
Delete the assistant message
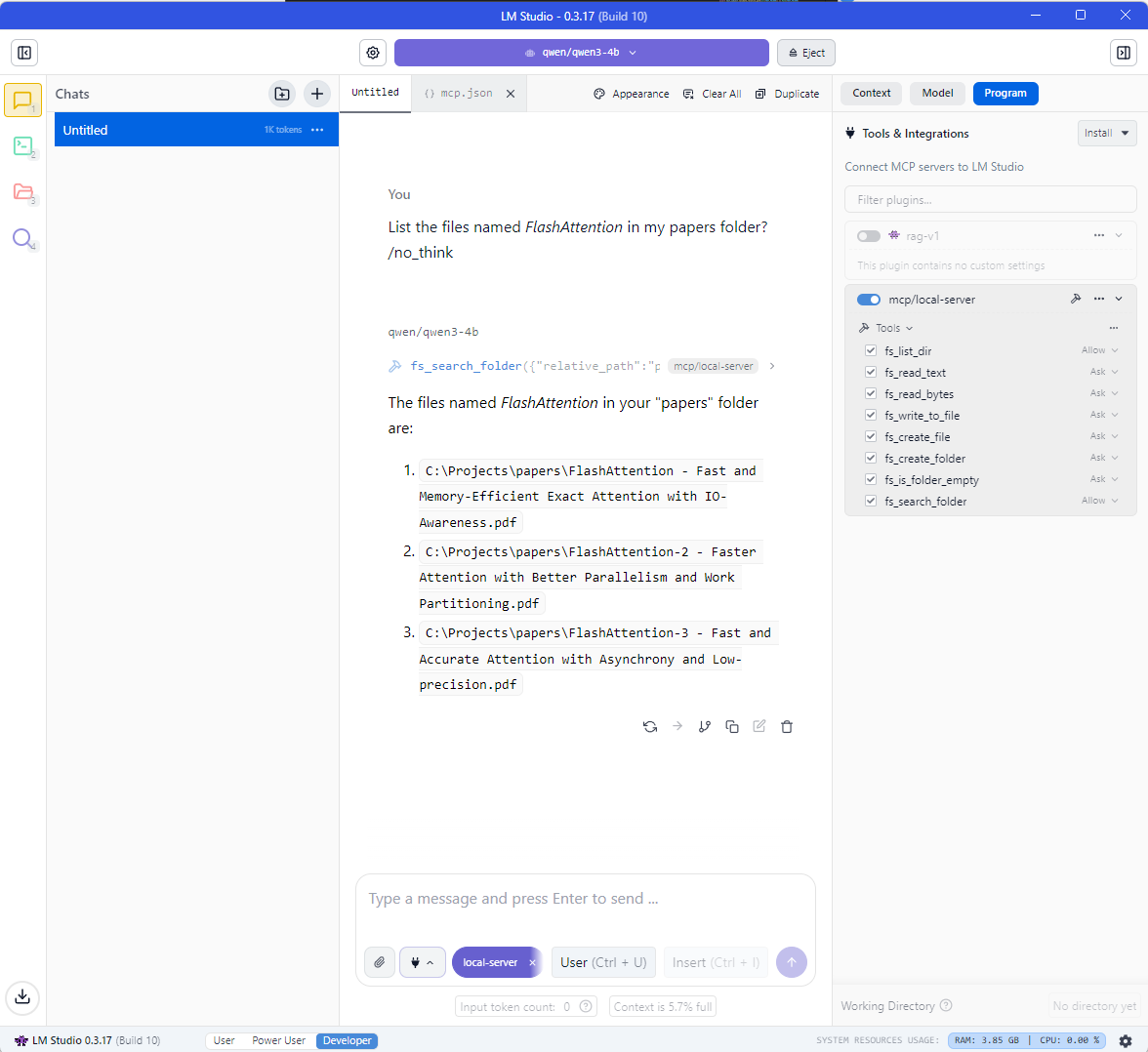tap(787, 726)
